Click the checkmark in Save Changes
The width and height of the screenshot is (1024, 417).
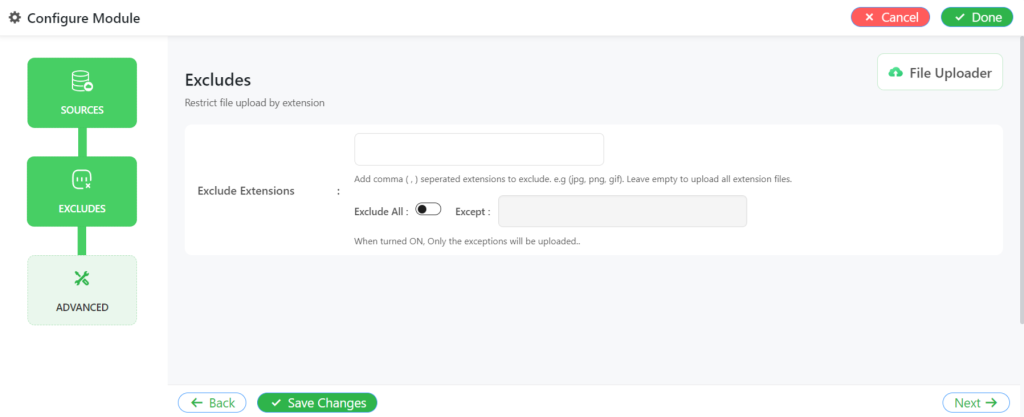tap(276, 403)
